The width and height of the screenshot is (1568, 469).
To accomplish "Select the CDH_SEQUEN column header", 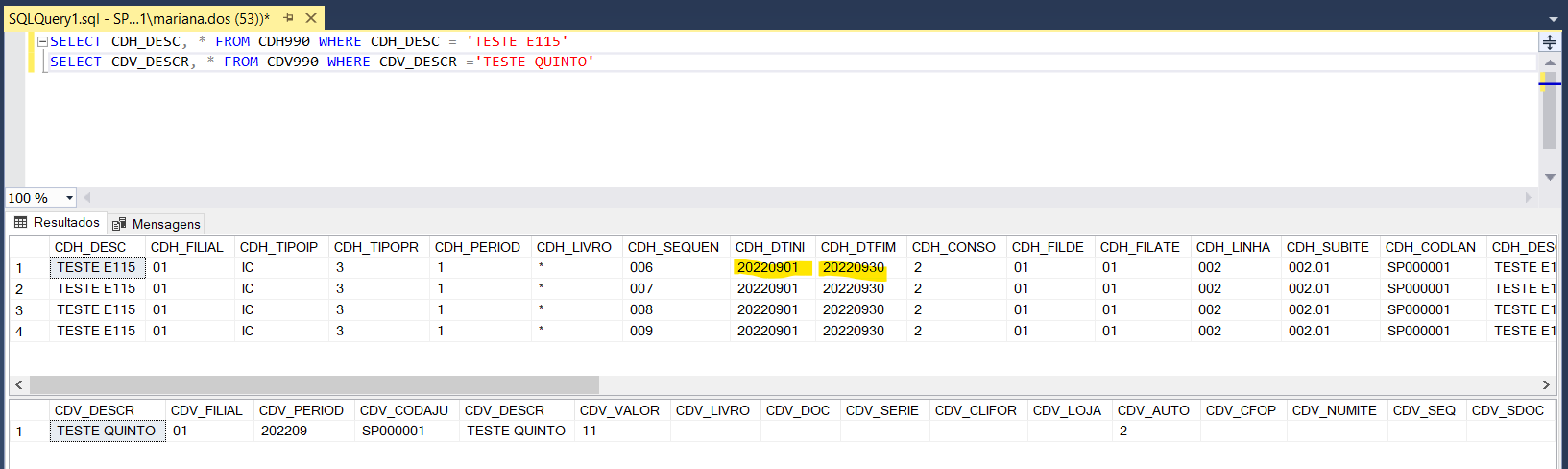I will coord(675,247).
